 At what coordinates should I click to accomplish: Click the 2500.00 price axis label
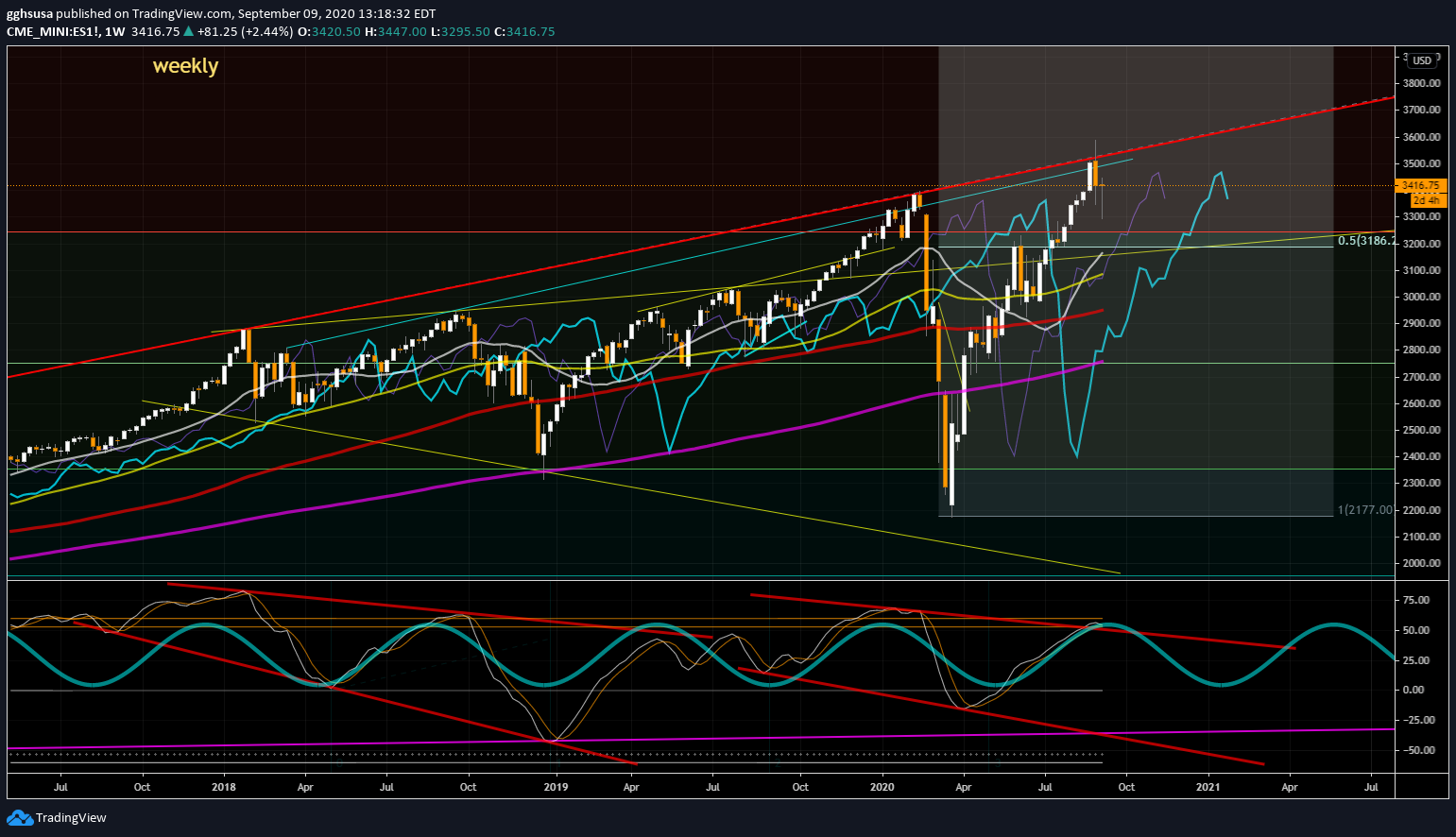tap(1421, 430)
